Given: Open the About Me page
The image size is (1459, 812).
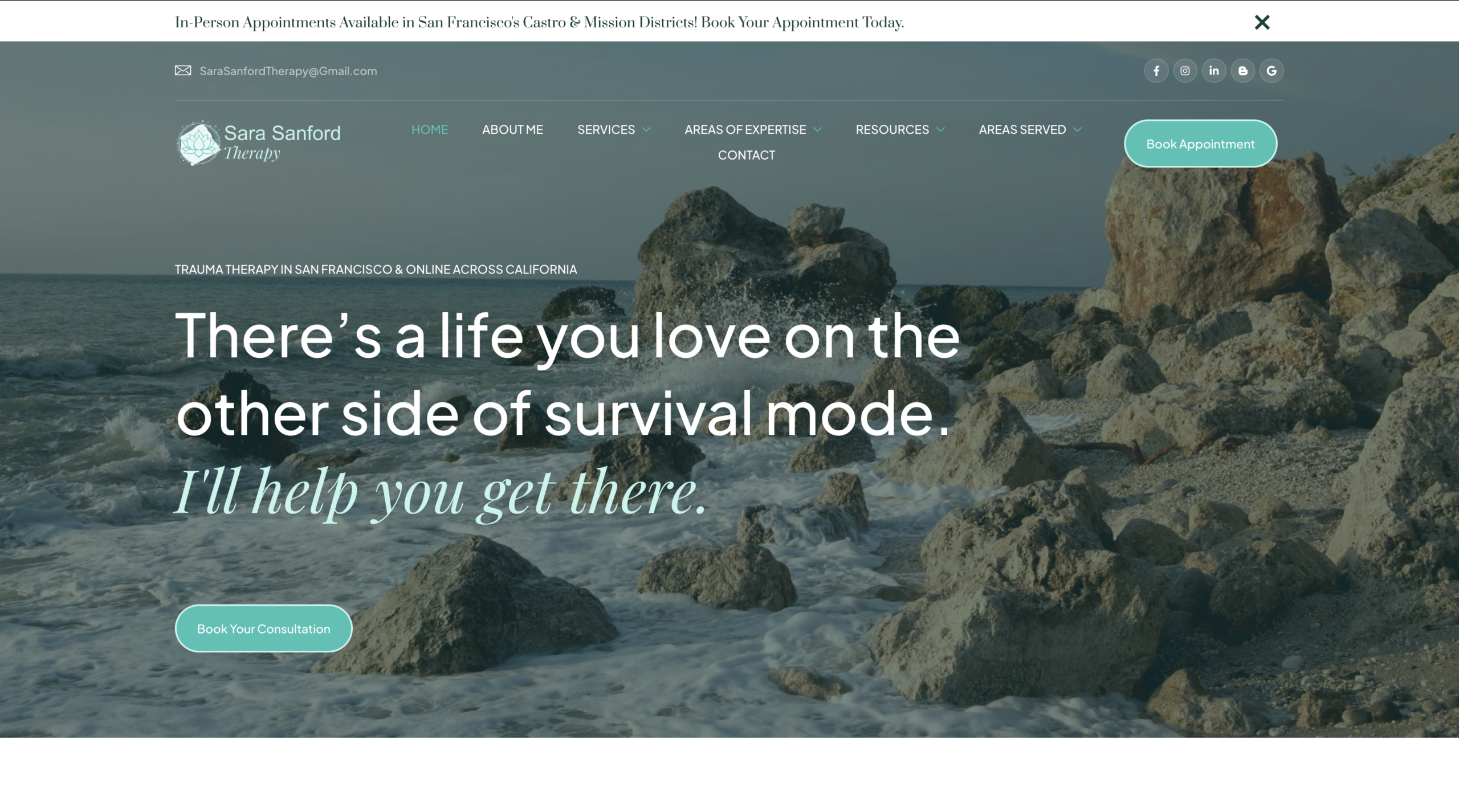Looking at the screenshot, I should 512,129.
